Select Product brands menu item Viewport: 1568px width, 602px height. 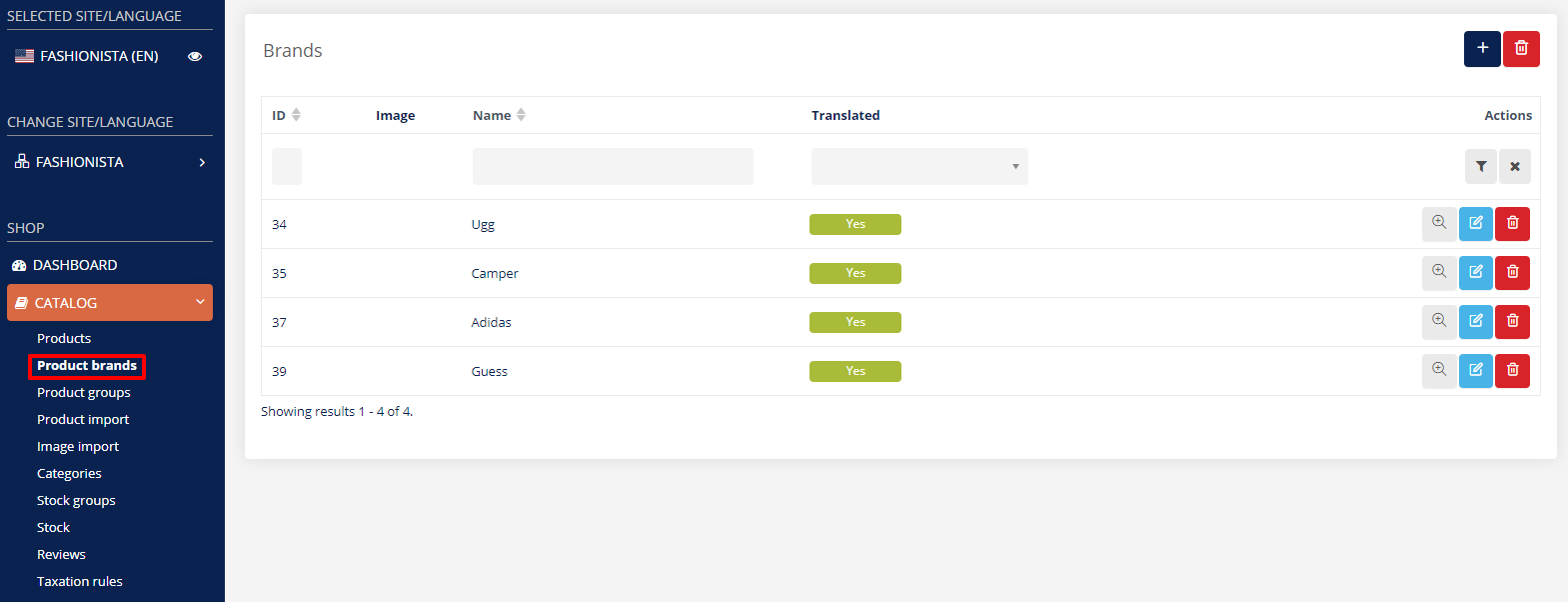(x=87, y=366)
